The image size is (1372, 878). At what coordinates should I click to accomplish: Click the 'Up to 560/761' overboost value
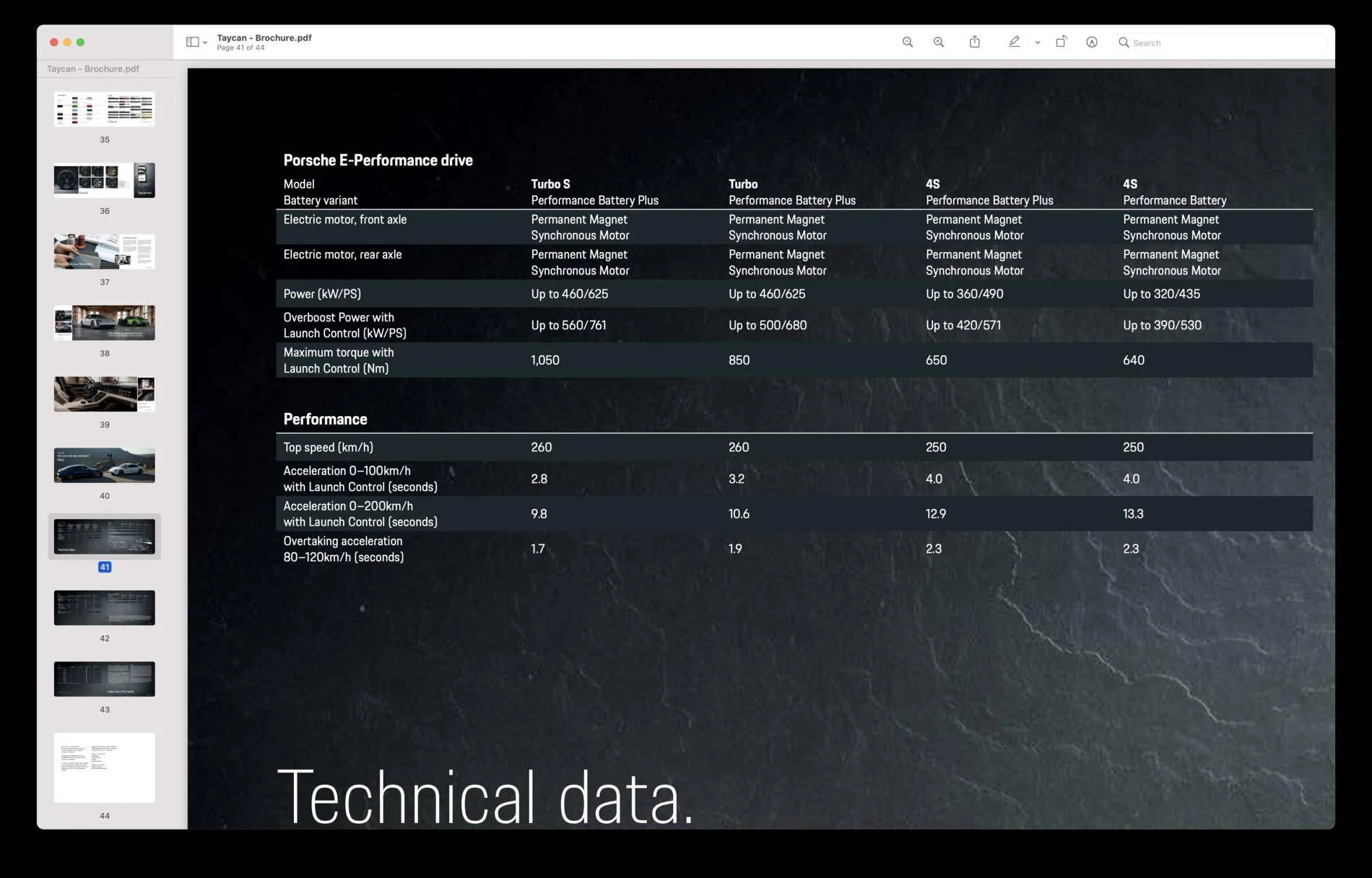[568, 325]
